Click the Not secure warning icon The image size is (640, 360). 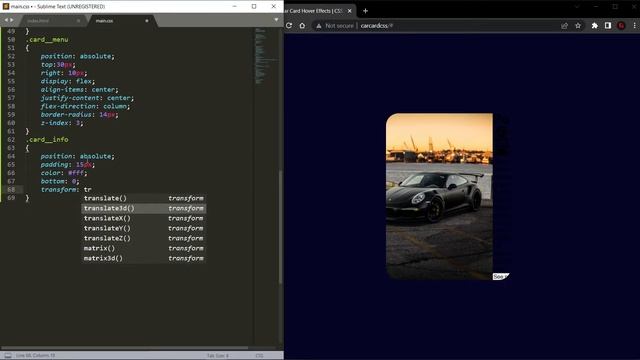pyautogui.click(x=319, y=26)
